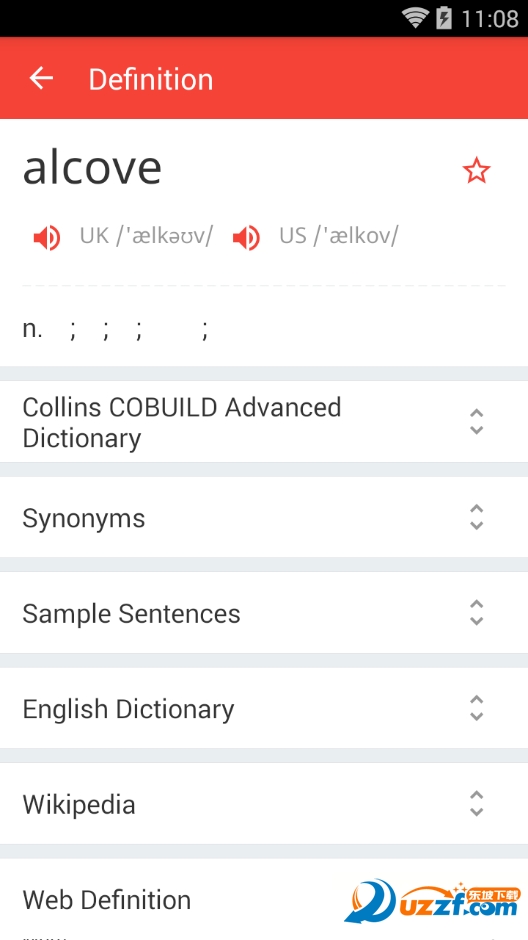Screen dimensions: 528x940
Task: Toggle the favorite star for alcove
Action: point(476,171)
